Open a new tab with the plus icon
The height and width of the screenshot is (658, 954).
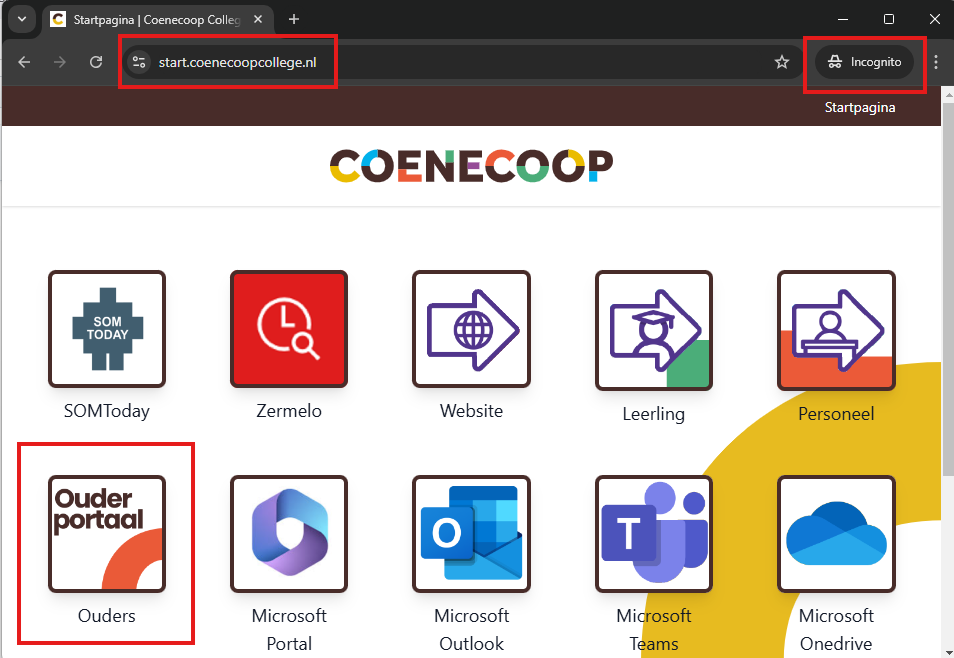click(294, 19)
